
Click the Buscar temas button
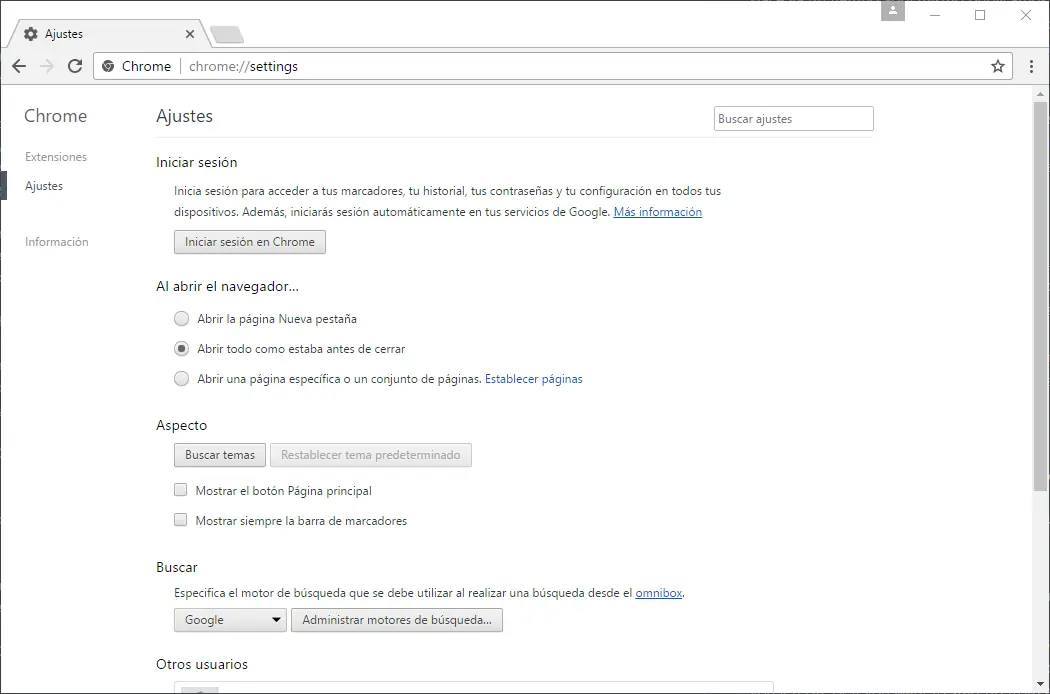[220, 455]
